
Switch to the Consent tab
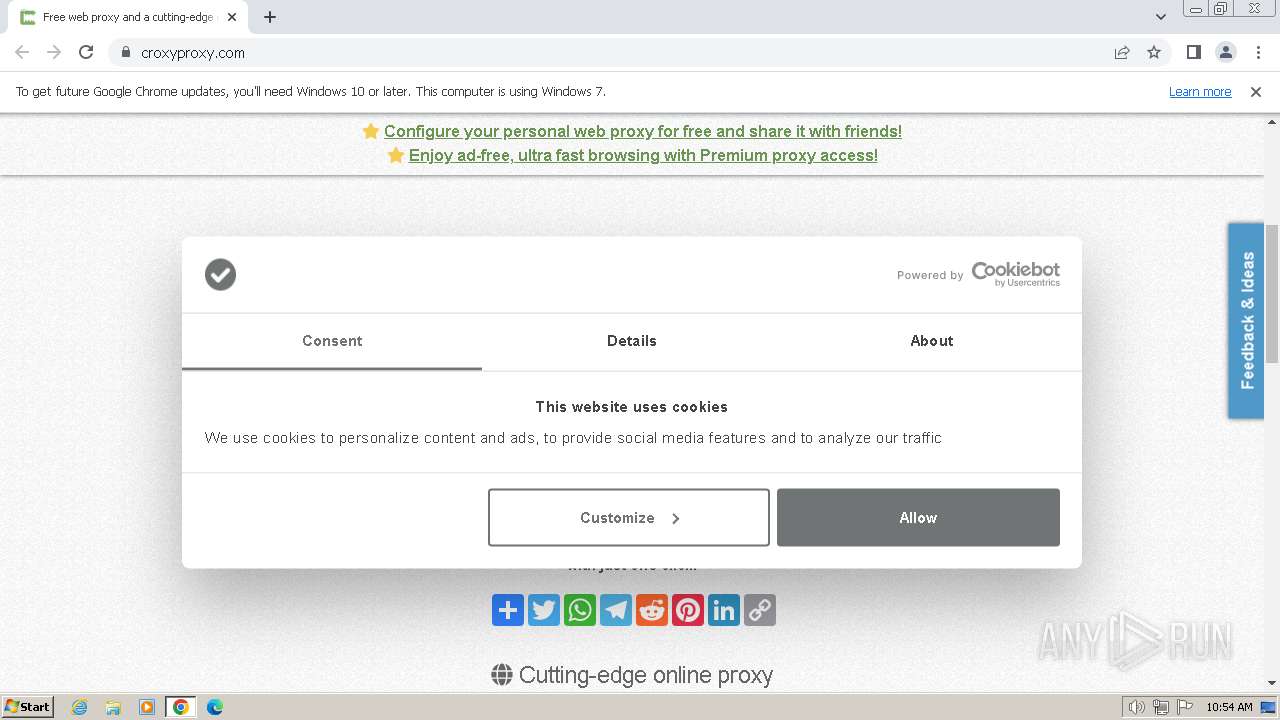click(332, 341)
